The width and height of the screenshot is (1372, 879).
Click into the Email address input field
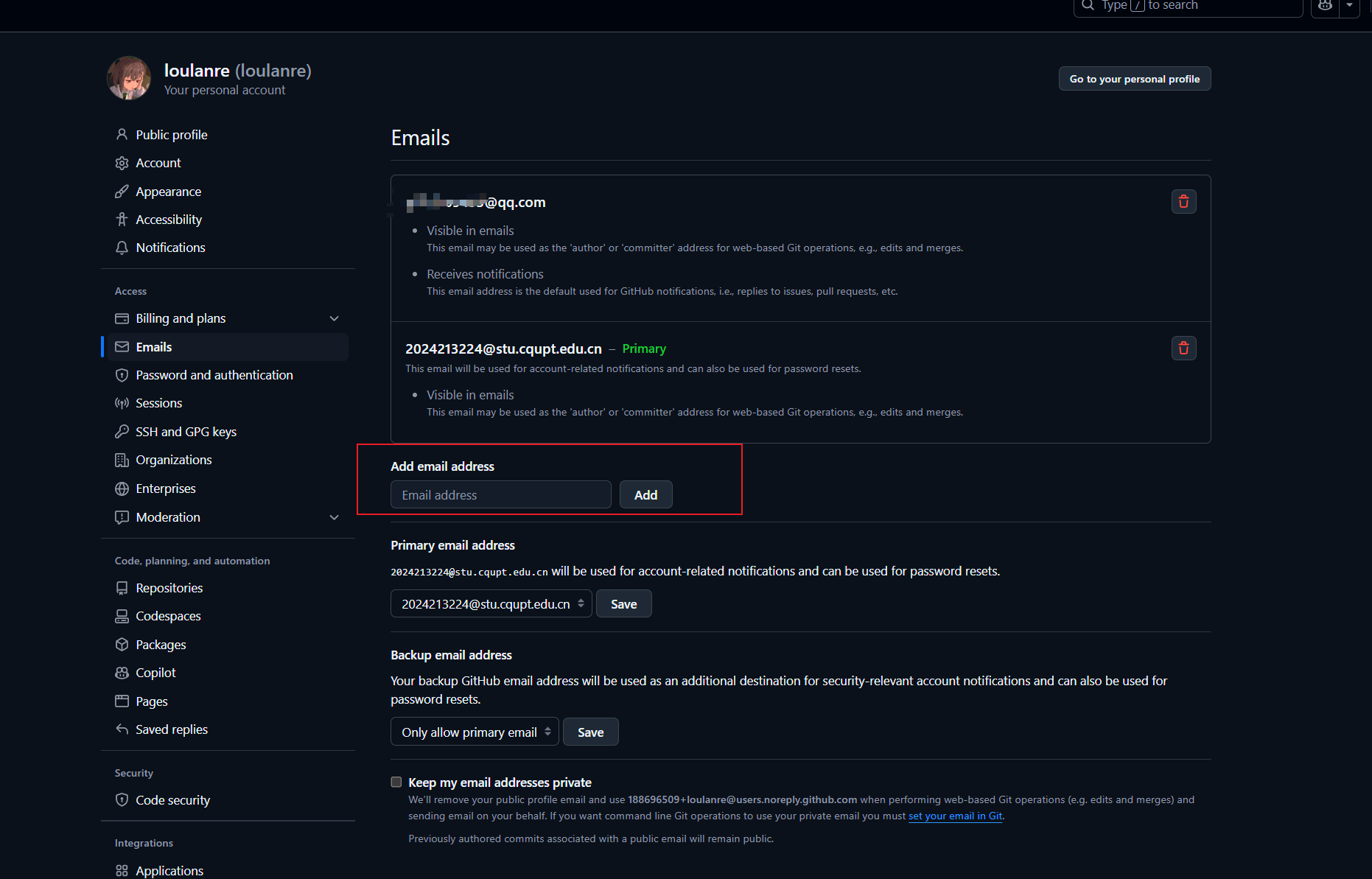[500, 495]
